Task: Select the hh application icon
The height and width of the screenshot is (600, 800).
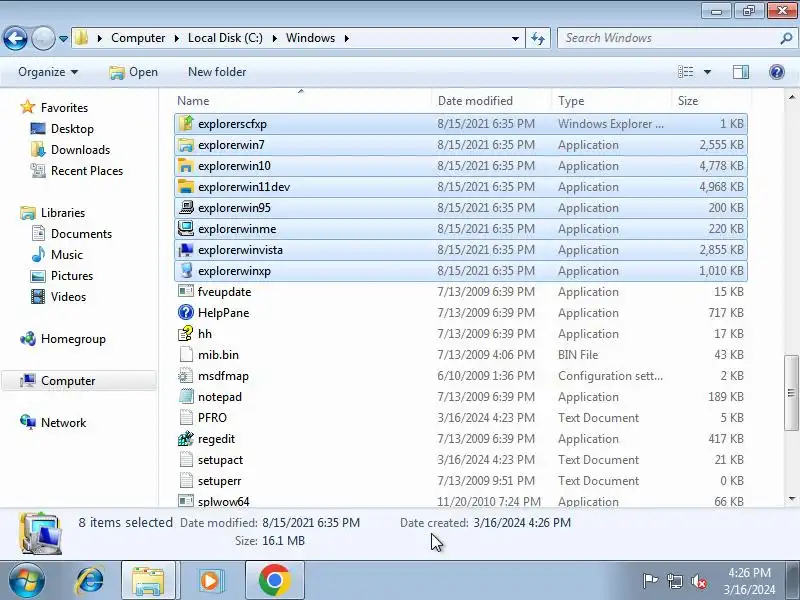Action: (x=186, y=334)
